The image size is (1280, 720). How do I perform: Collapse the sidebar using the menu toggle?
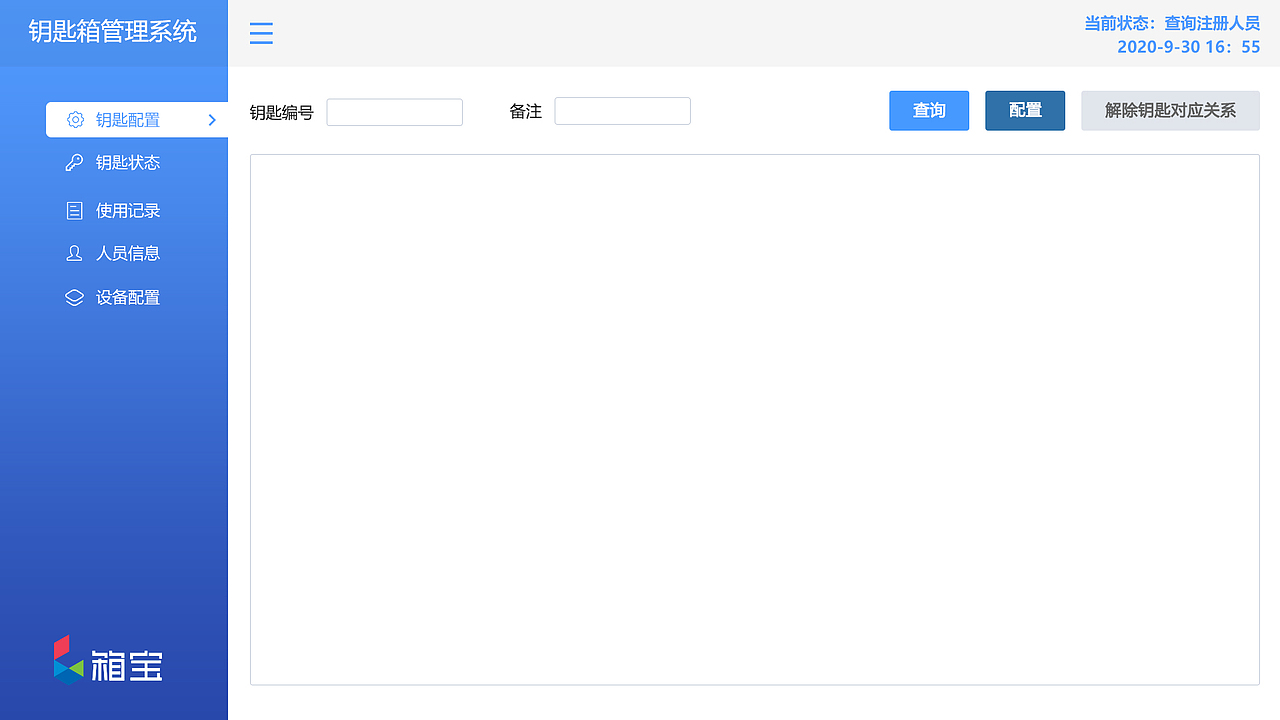tap(261, 33)
